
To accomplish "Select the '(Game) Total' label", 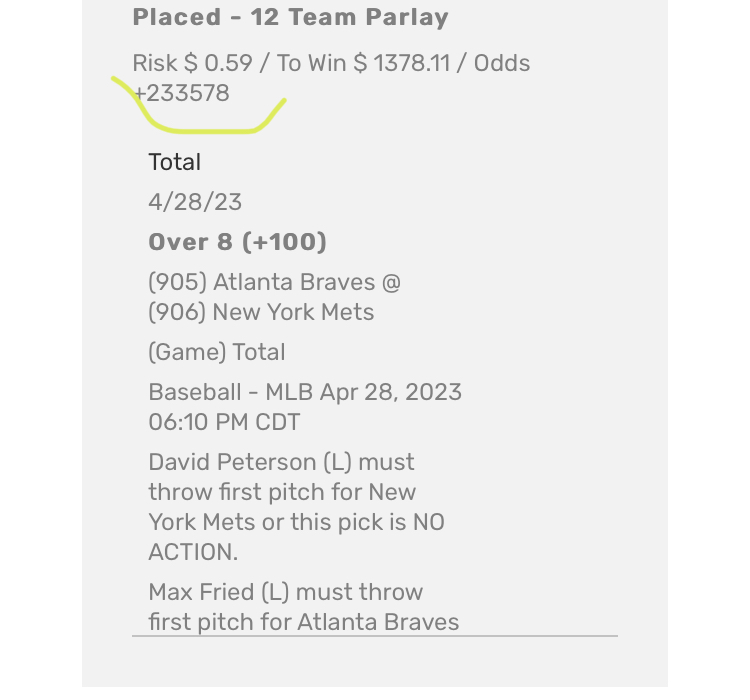I will tap(217, 352).
